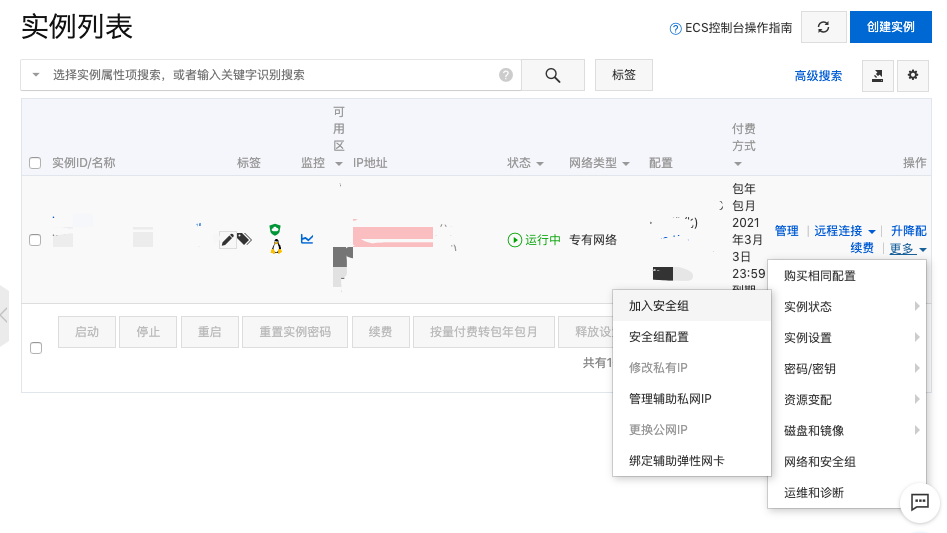Select 运维和诊断 menu item

[847, 493]
